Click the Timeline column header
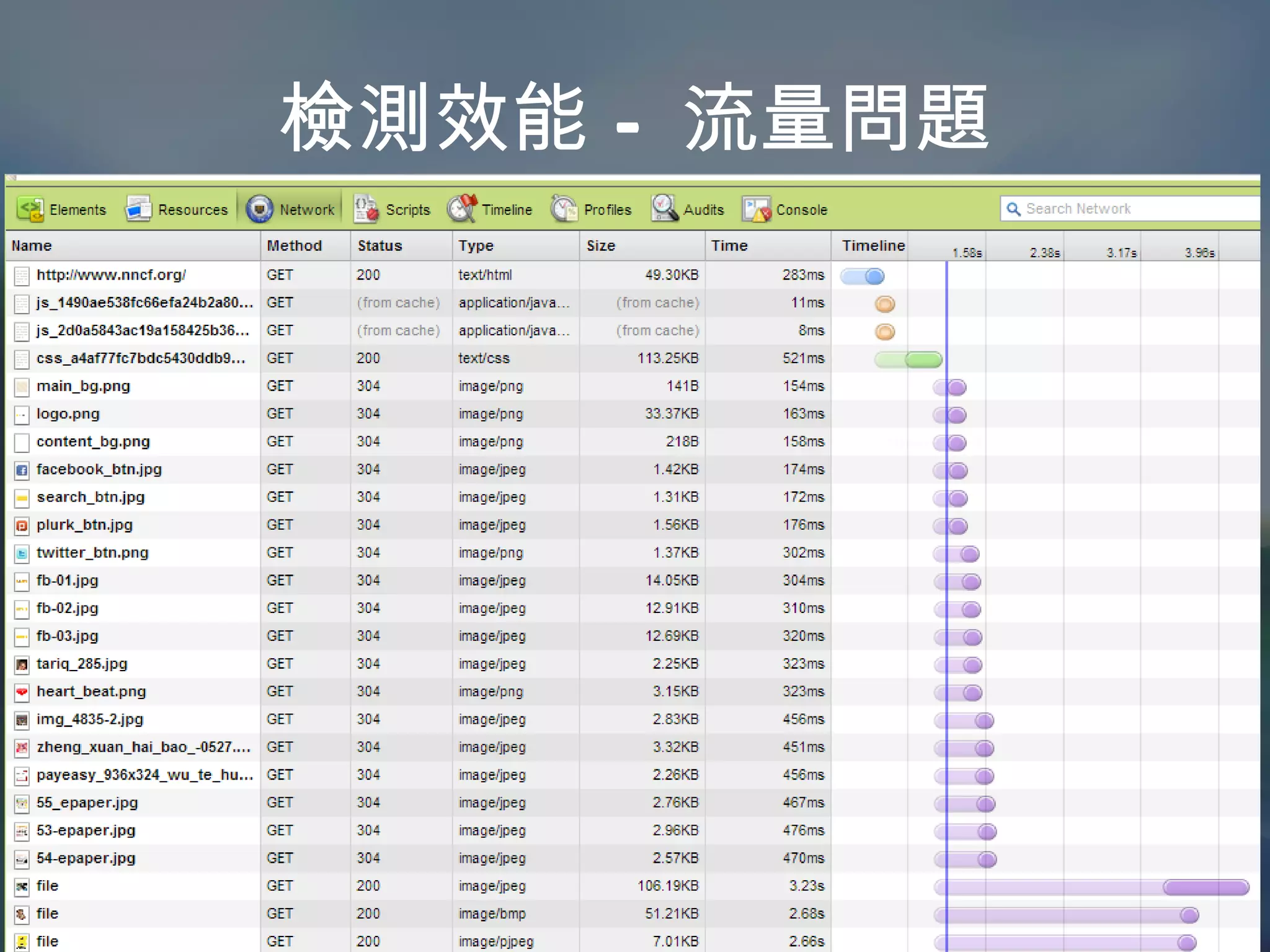This screenshot has height=952, width=1270. coord(873,246)
